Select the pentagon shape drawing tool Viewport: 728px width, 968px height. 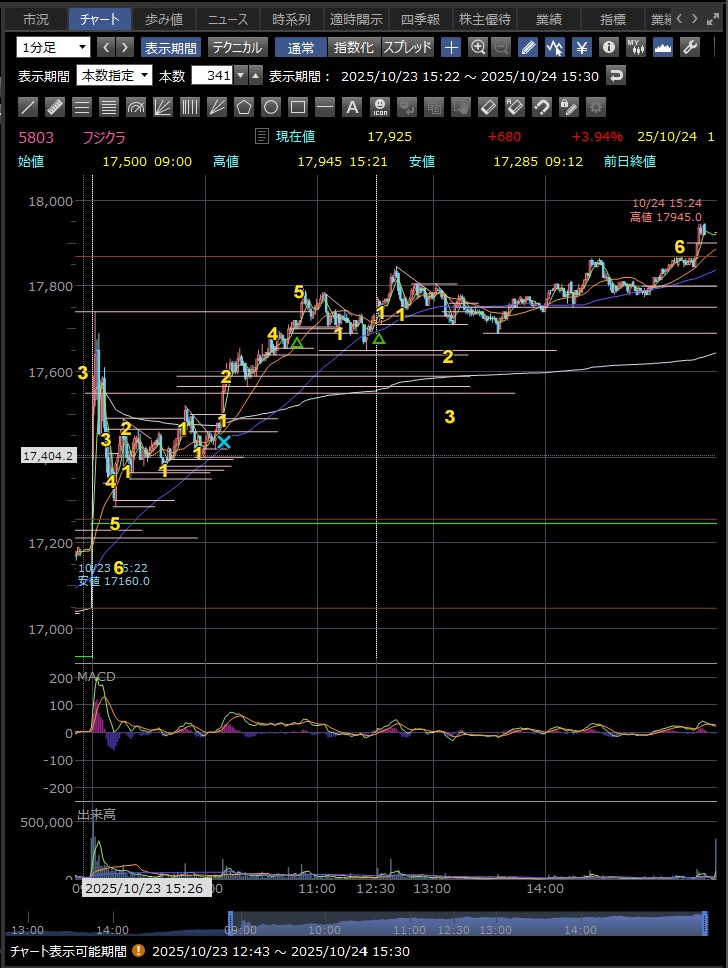244,106
